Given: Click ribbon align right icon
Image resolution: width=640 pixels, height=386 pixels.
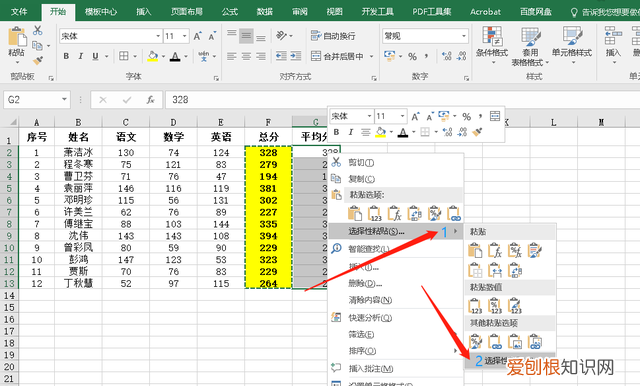Looking at the screenshot, I should (x=261, y=56).
